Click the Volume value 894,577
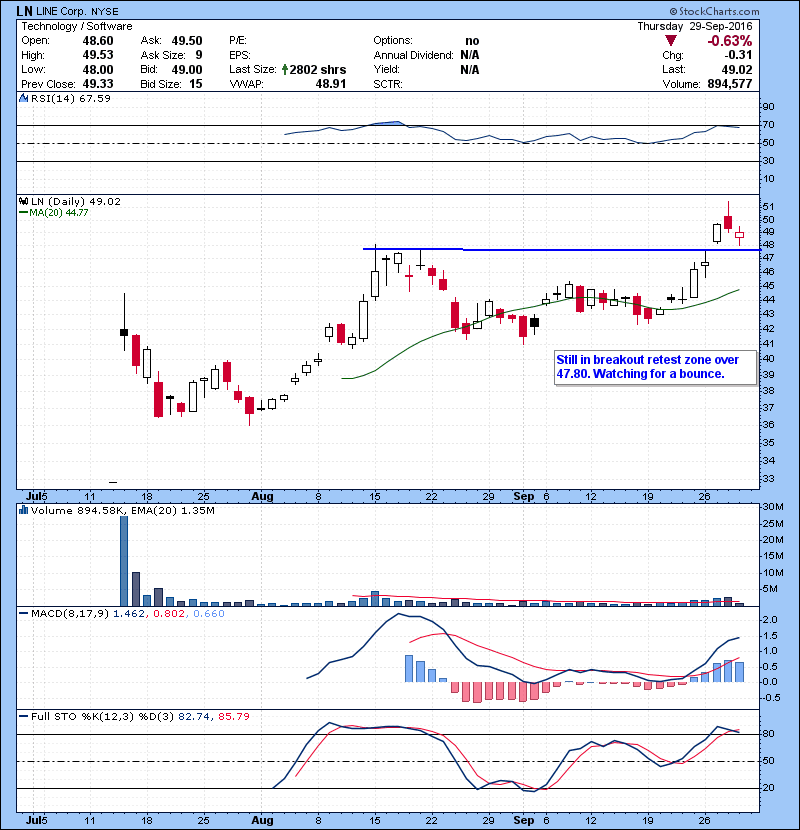 point(730,84)
